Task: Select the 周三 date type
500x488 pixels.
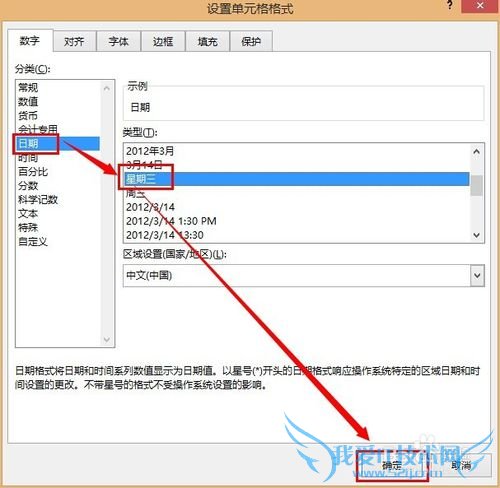Action: point(297,193)
